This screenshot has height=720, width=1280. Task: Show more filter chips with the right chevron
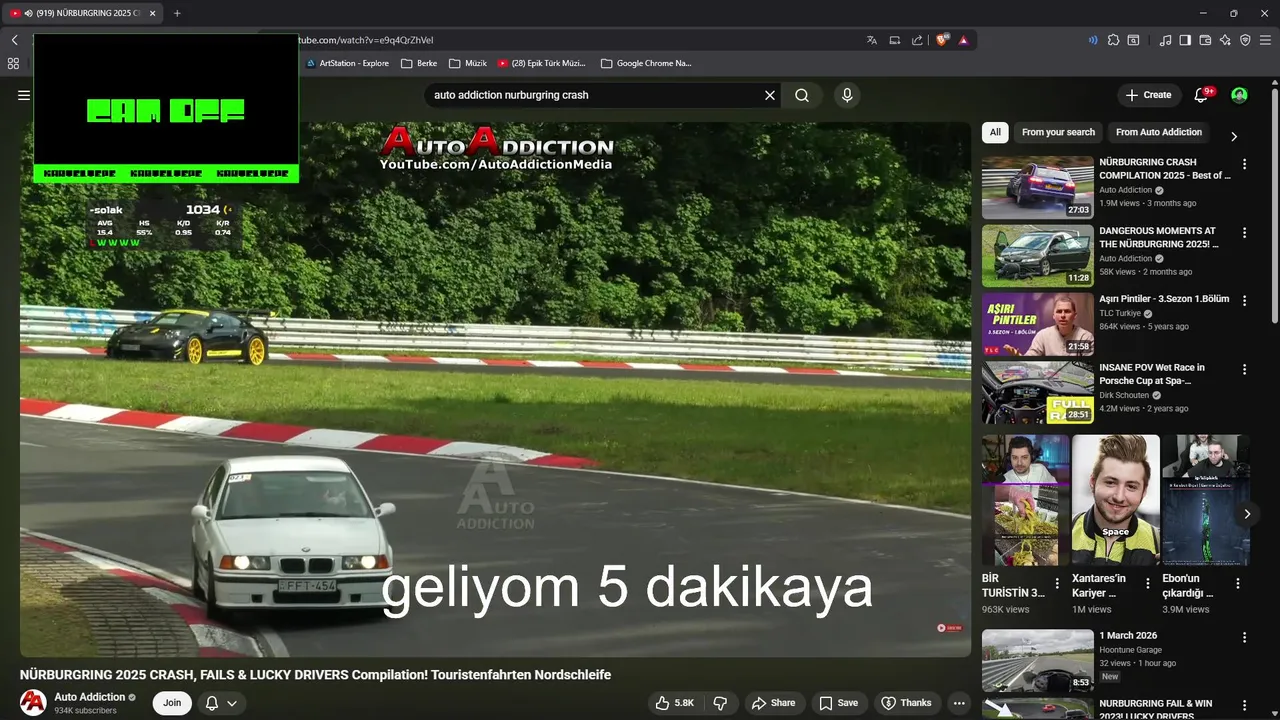click(x=1234, y=136)
